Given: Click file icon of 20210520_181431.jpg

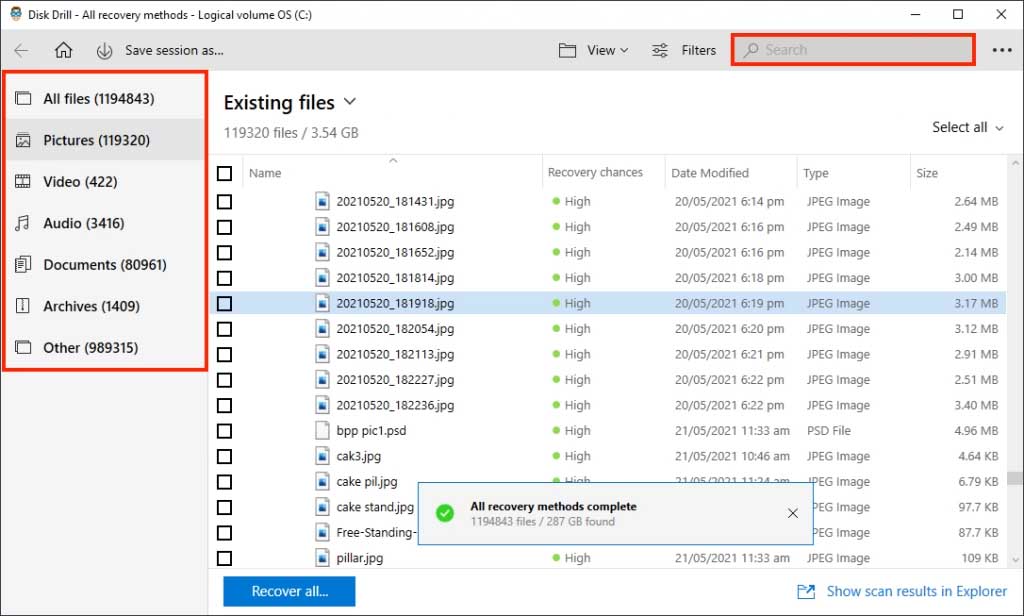Looking at the screenshot, I should click(322, 201).
